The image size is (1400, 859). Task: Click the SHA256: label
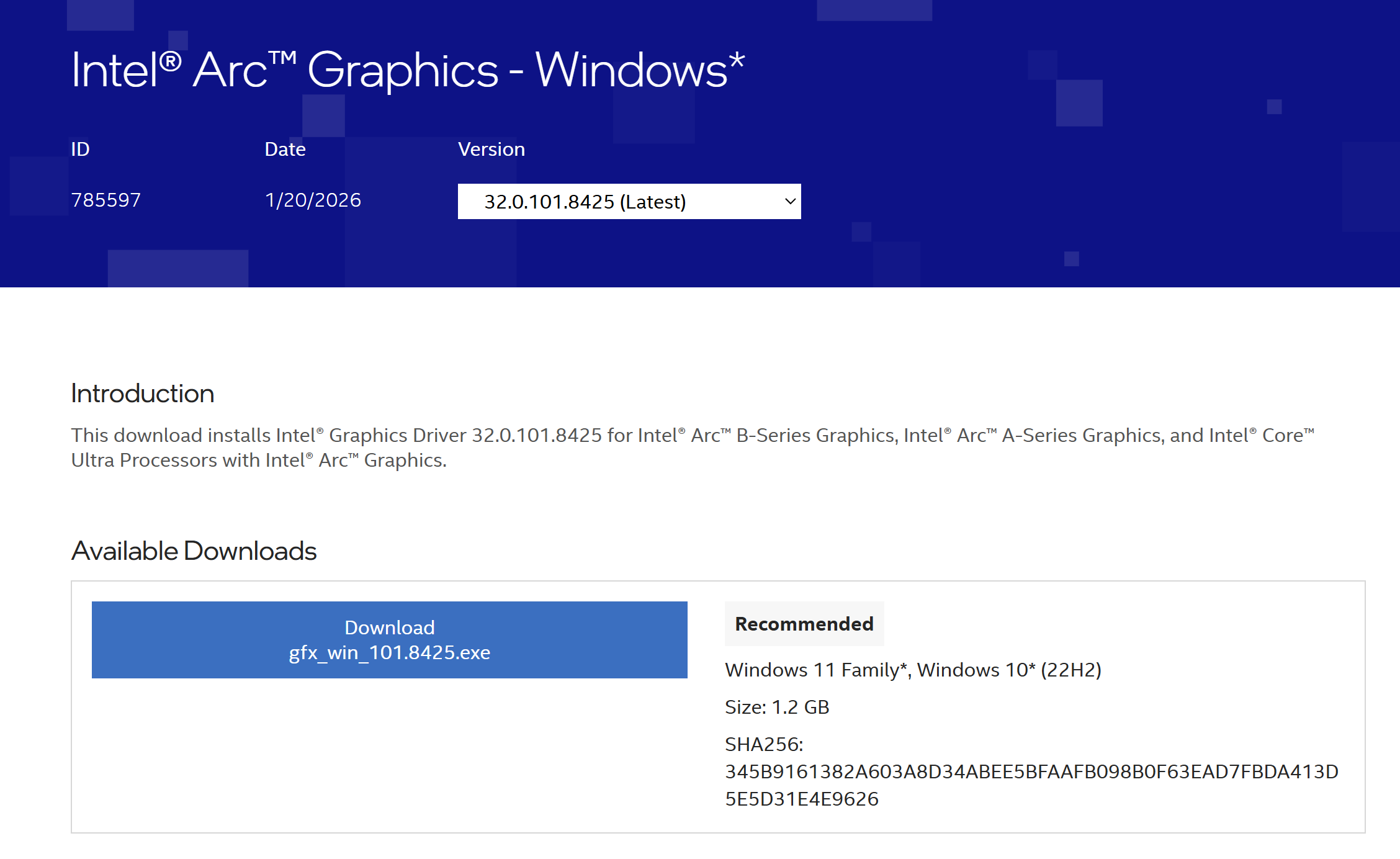tap(763, 744)
